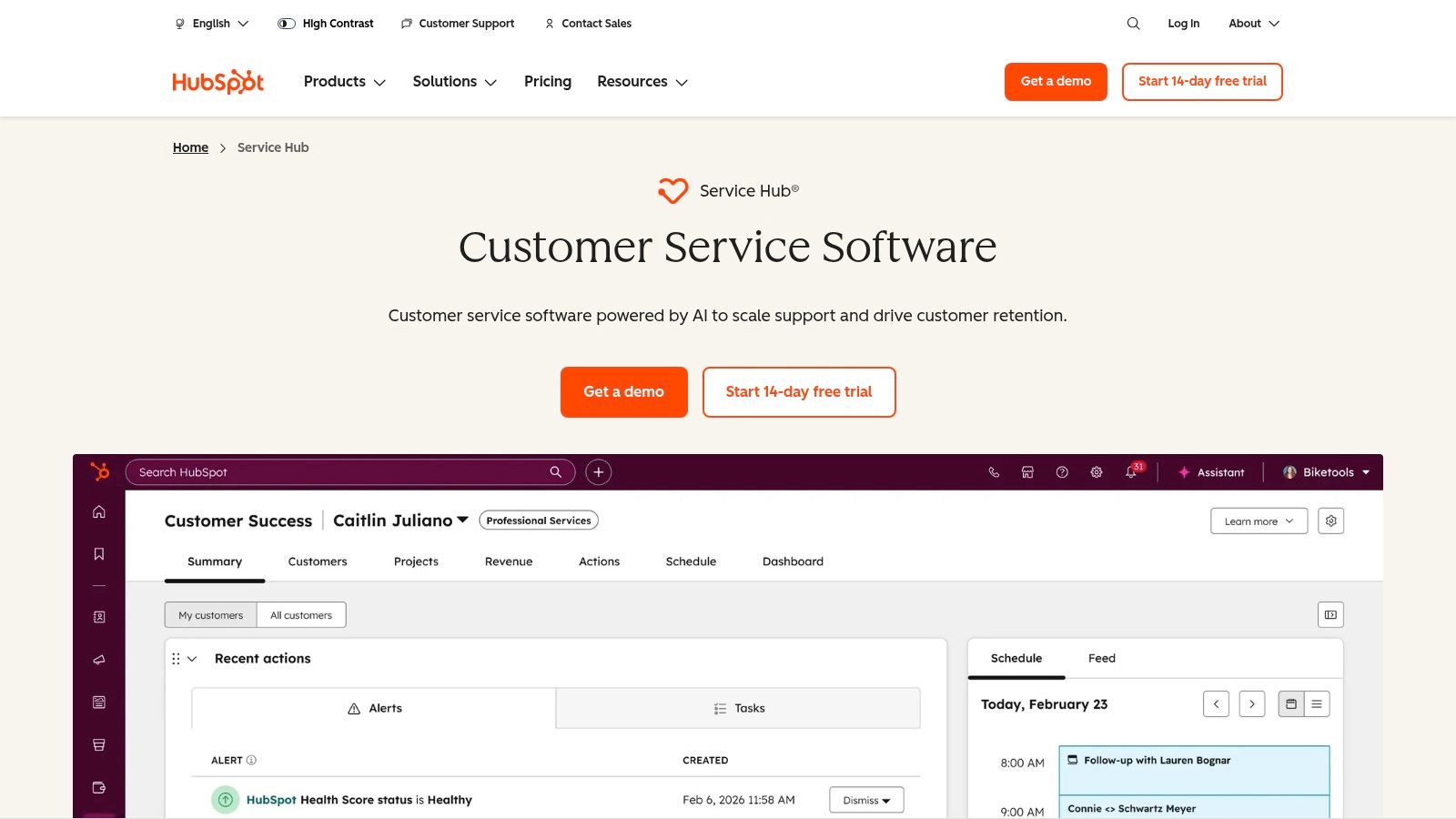Follow the Home breadcrumb link
This screenshot has height=819, width=1456.
click(x=190, y=147)
